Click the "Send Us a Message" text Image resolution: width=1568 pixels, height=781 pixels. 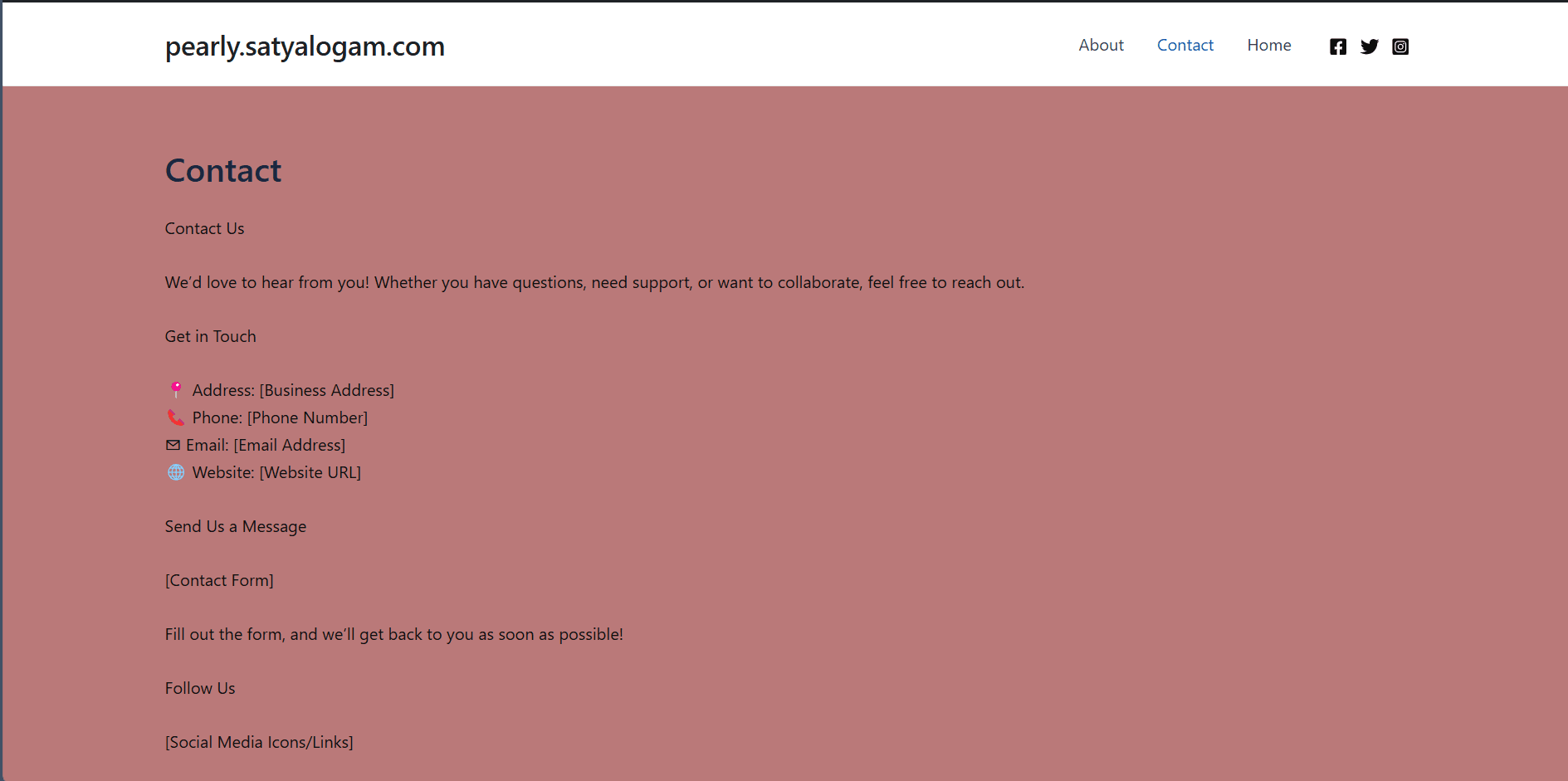click(x=235, y=527)
